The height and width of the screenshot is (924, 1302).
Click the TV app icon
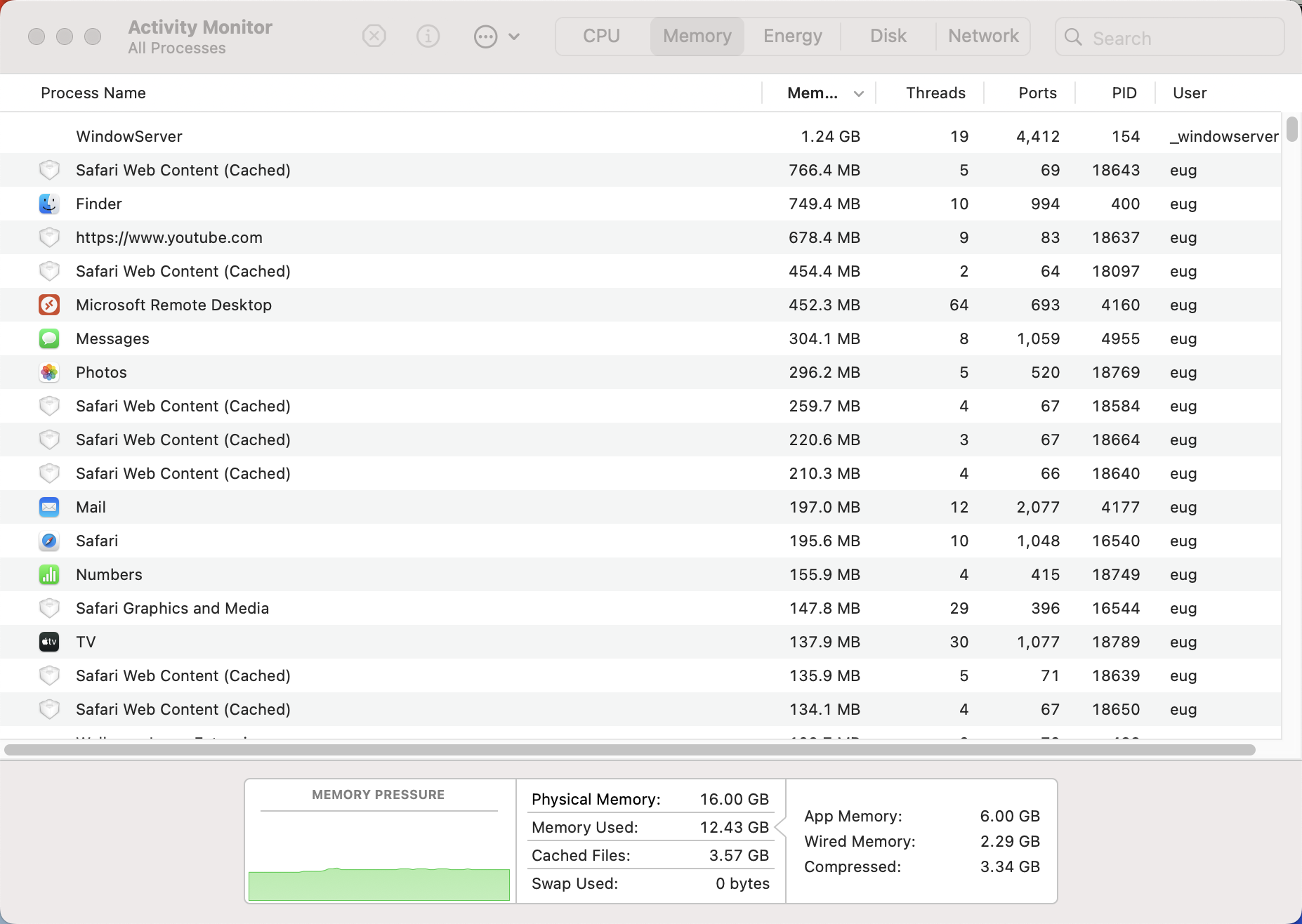pos(49,642)
